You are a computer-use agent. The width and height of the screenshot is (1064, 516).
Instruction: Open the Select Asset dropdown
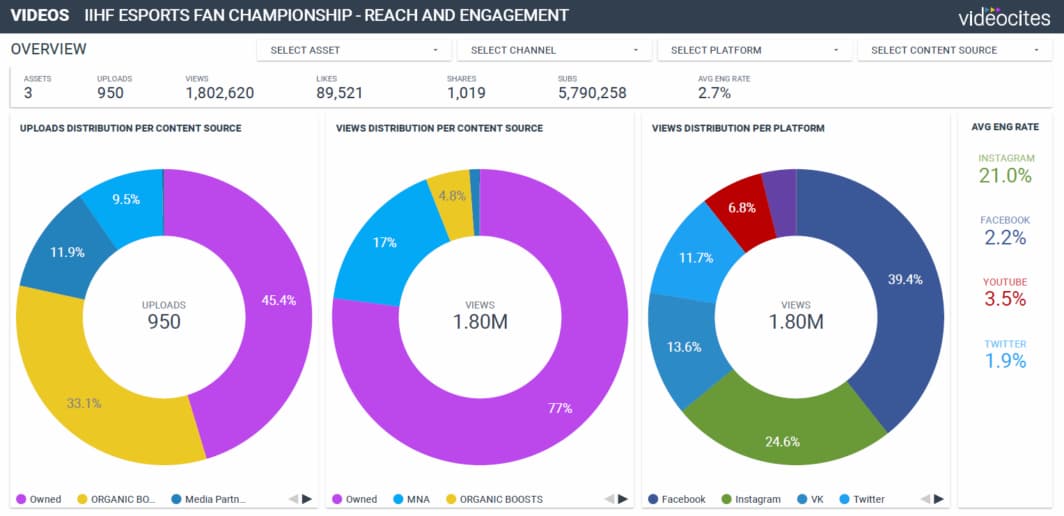tap(354, 50)
